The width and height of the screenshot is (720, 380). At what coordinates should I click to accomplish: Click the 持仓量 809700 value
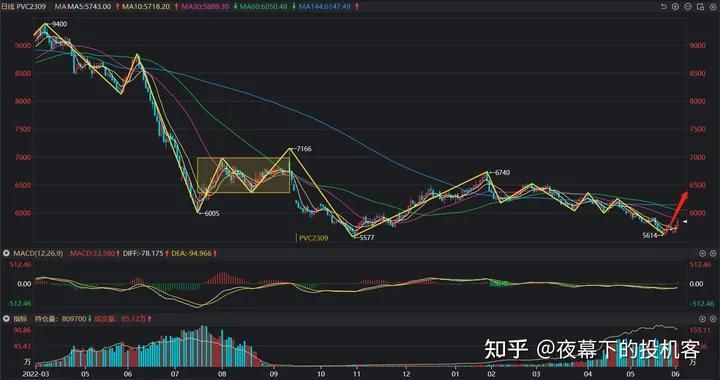(62, 319)
